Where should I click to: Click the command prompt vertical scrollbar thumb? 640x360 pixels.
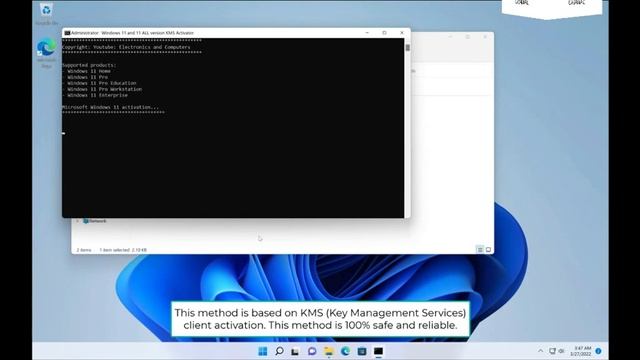click(407, 48)
